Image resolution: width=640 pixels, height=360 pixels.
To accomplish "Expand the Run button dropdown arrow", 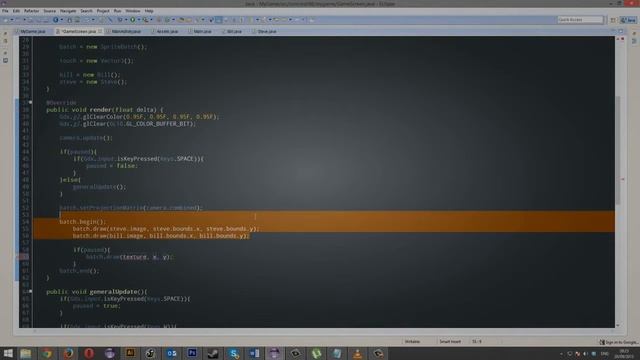I will click(x=139, y=20).
